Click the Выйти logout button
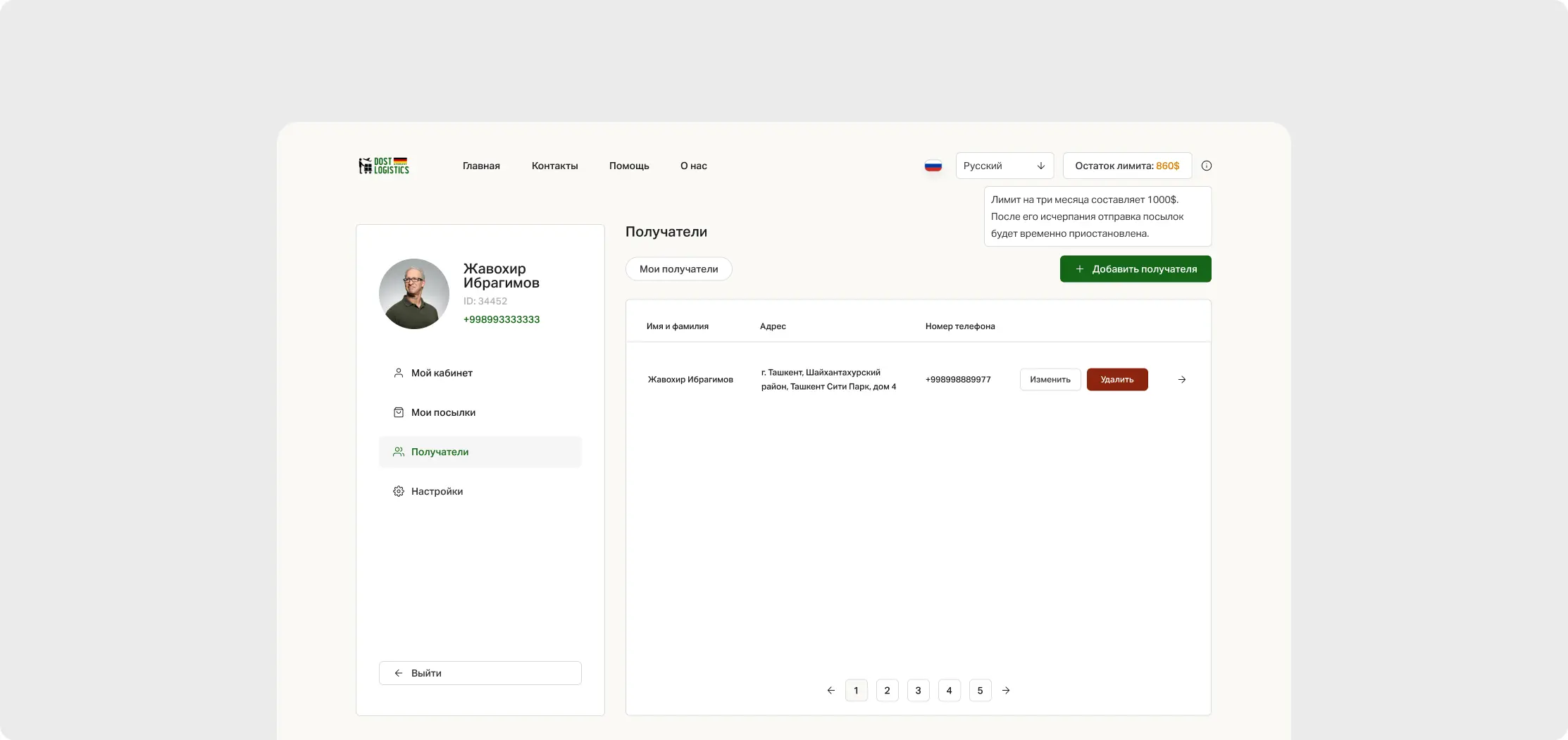This screenshot has width=1568, height=740. [x=480, y=673]
